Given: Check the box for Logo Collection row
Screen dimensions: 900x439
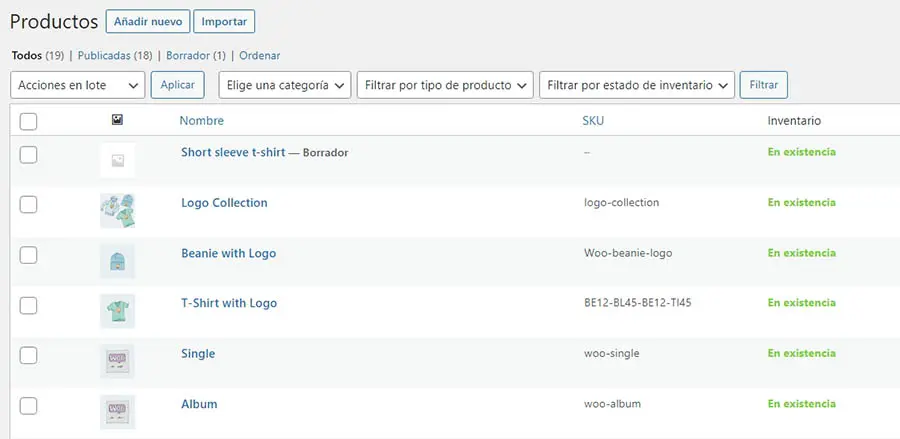Looking at the screenshot, I should point(28,204).
